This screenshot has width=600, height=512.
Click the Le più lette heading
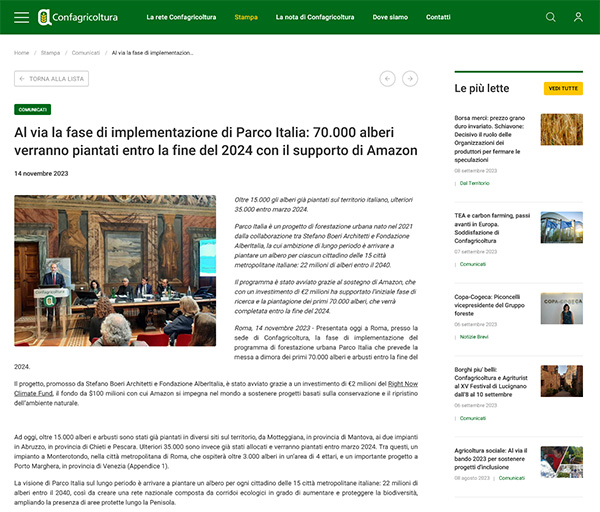click(482, 88)
